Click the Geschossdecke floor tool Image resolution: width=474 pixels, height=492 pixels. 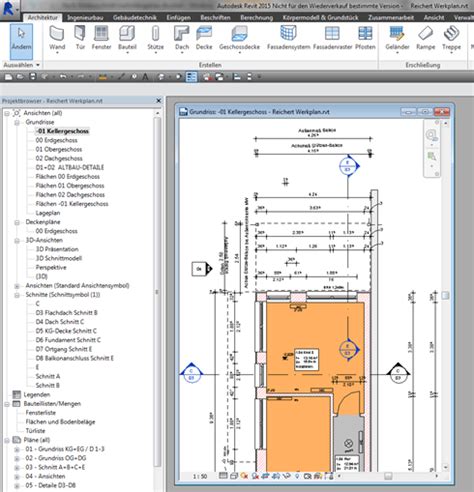(x=239, y=39)
